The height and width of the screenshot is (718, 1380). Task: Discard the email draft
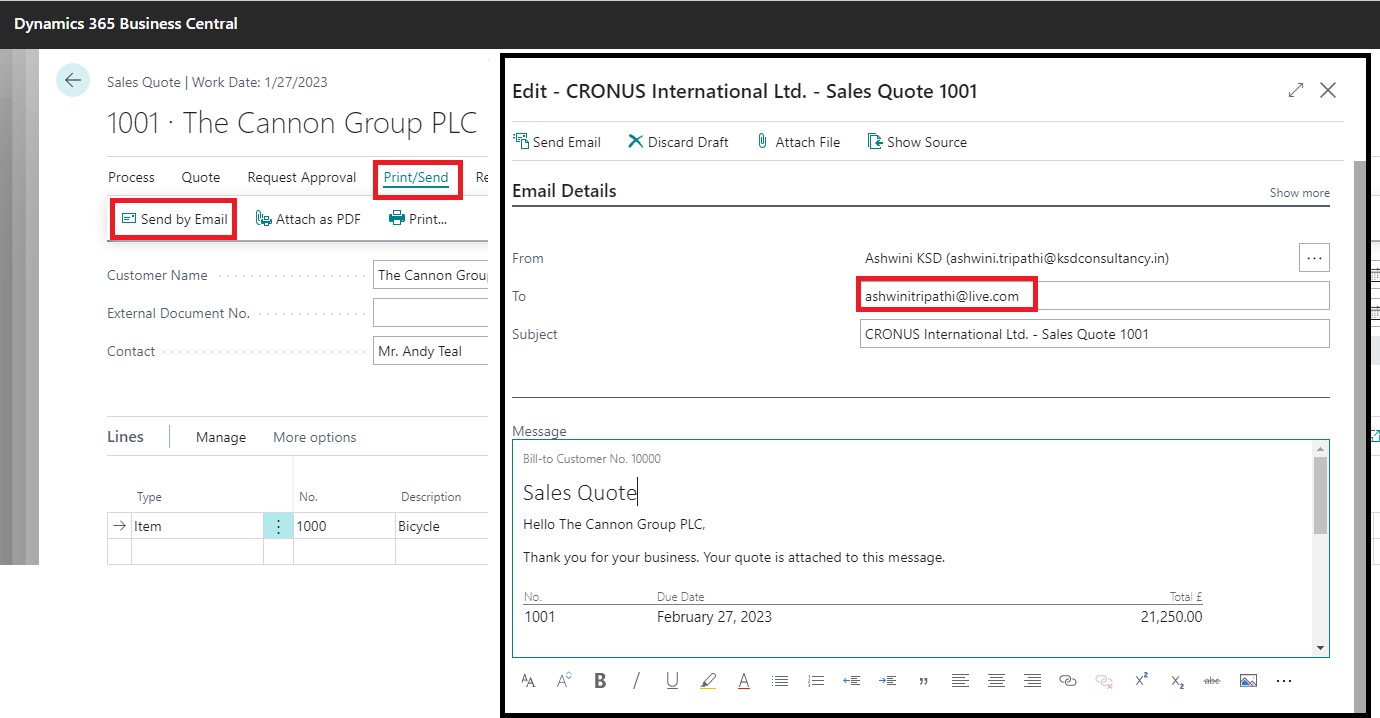(x=678, y=142)
